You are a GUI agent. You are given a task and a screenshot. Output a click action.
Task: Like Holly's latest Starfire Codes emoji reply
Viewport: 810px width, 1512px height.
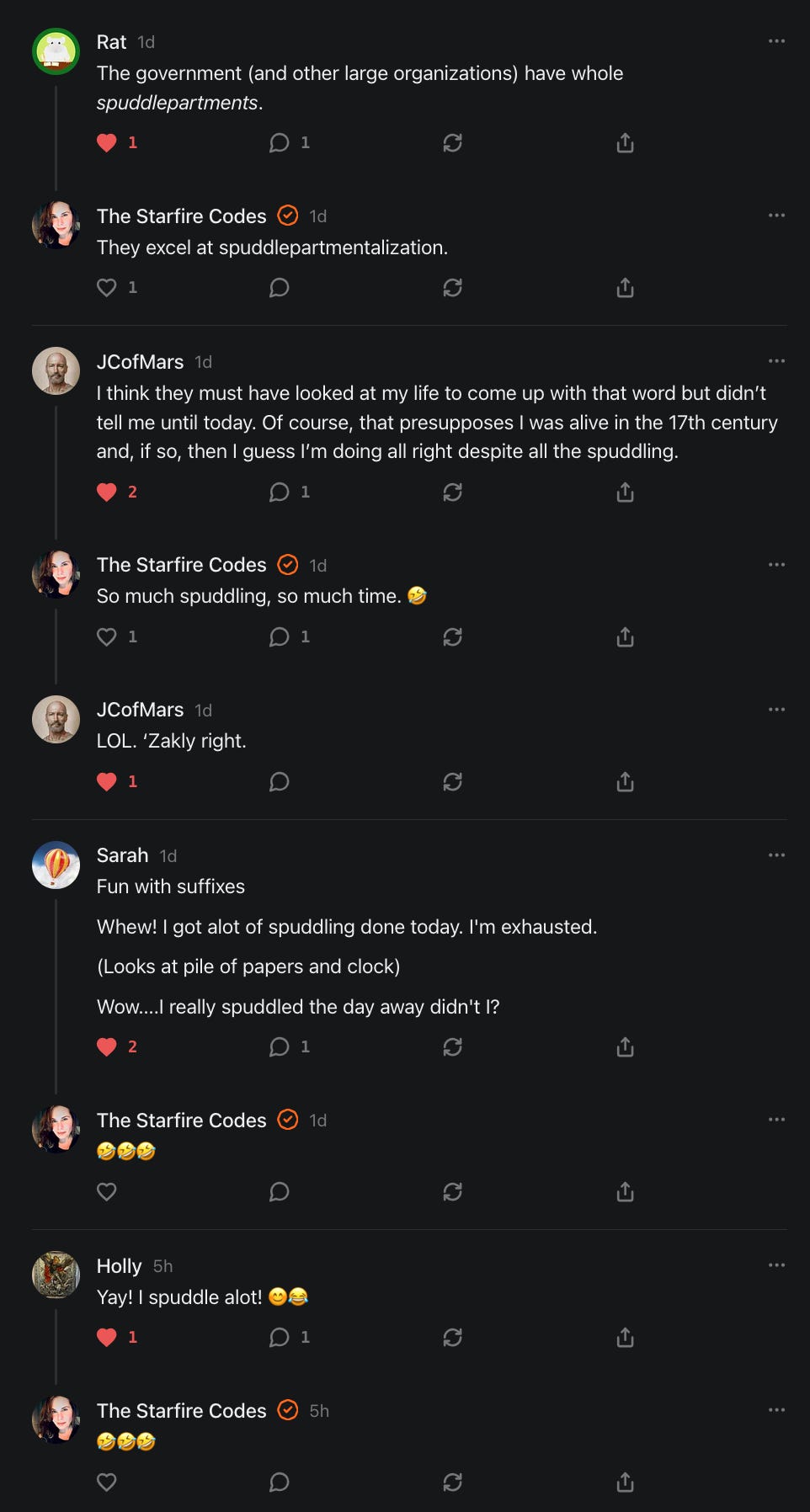(107, 1482)
